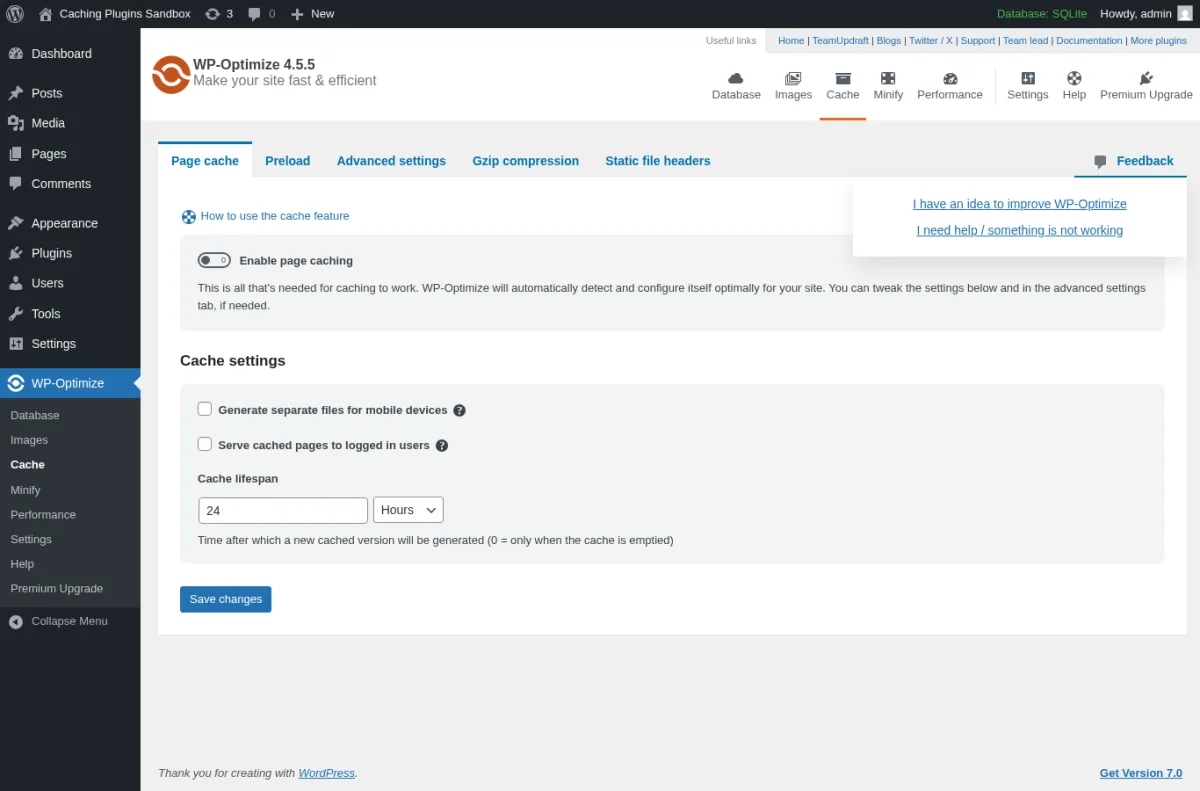Switch to the Page cache tab

pos(205,160)
